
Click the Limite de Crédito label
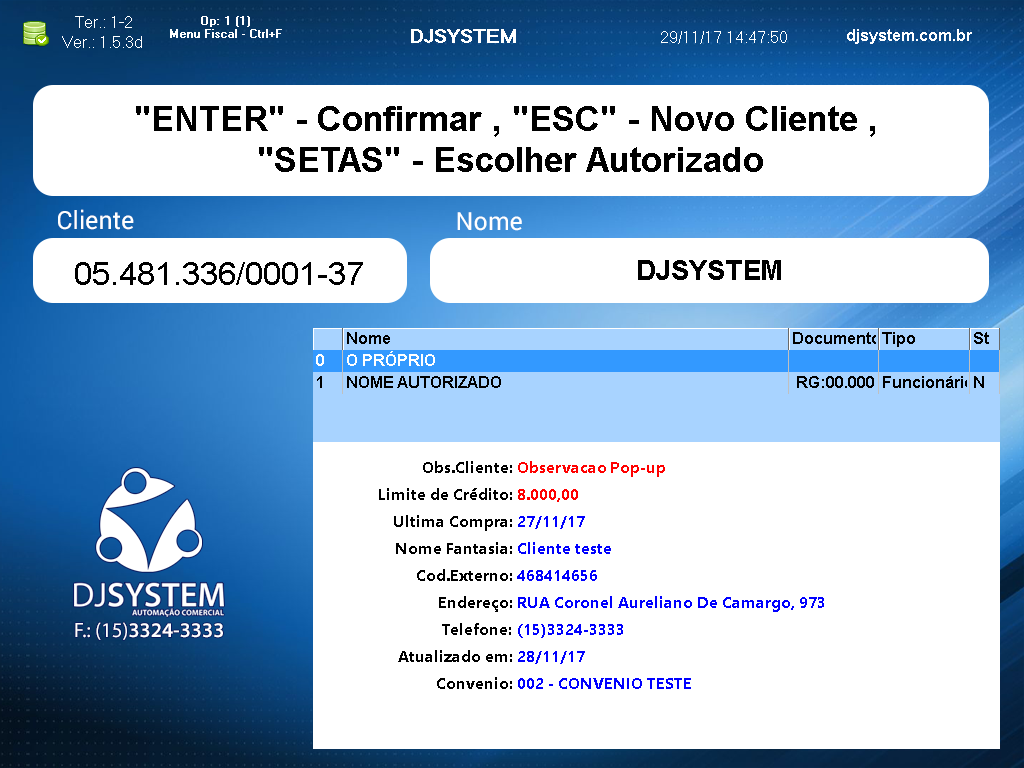tap(445, 495)
